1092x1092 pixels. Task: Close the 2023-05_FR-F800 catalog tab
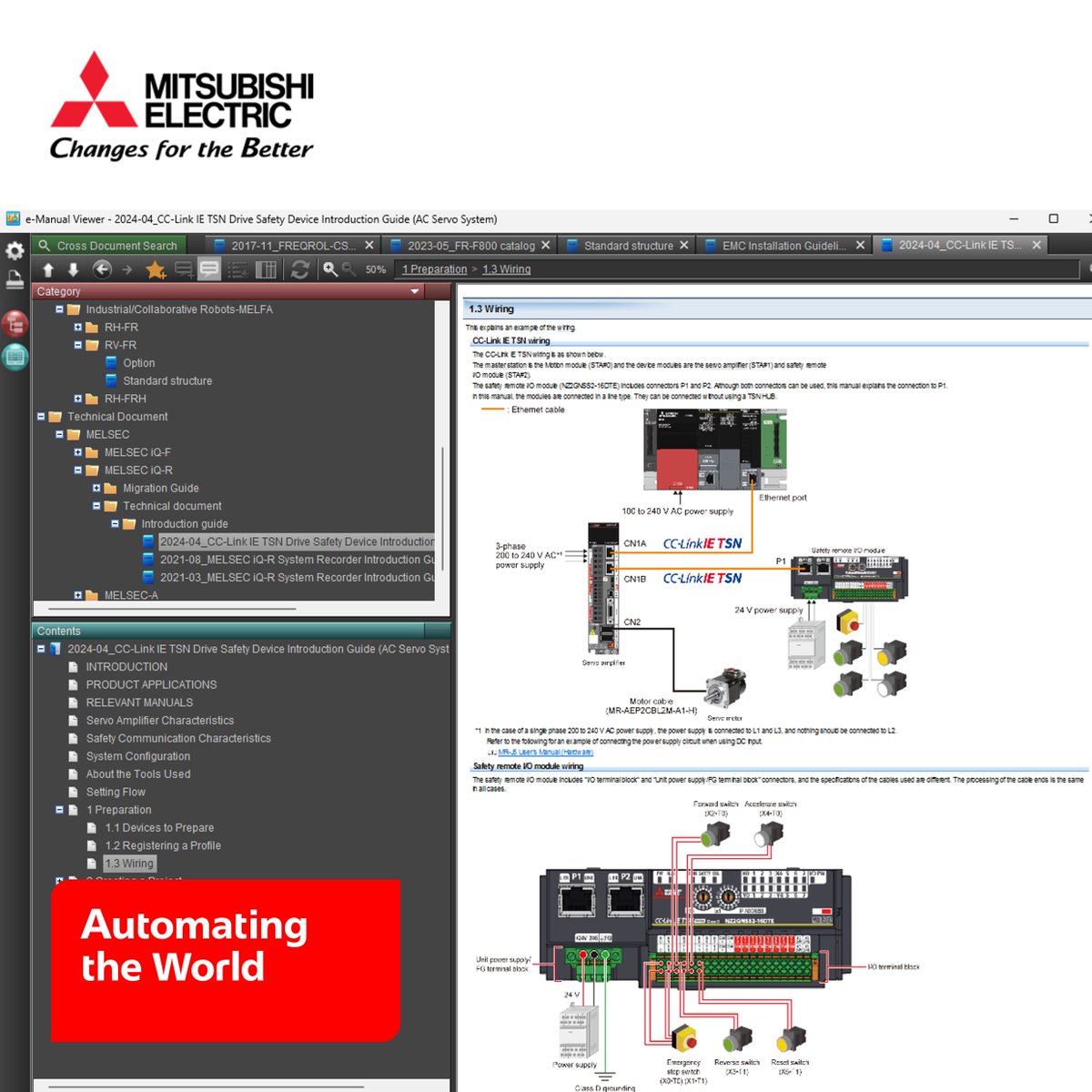[546, 246]
